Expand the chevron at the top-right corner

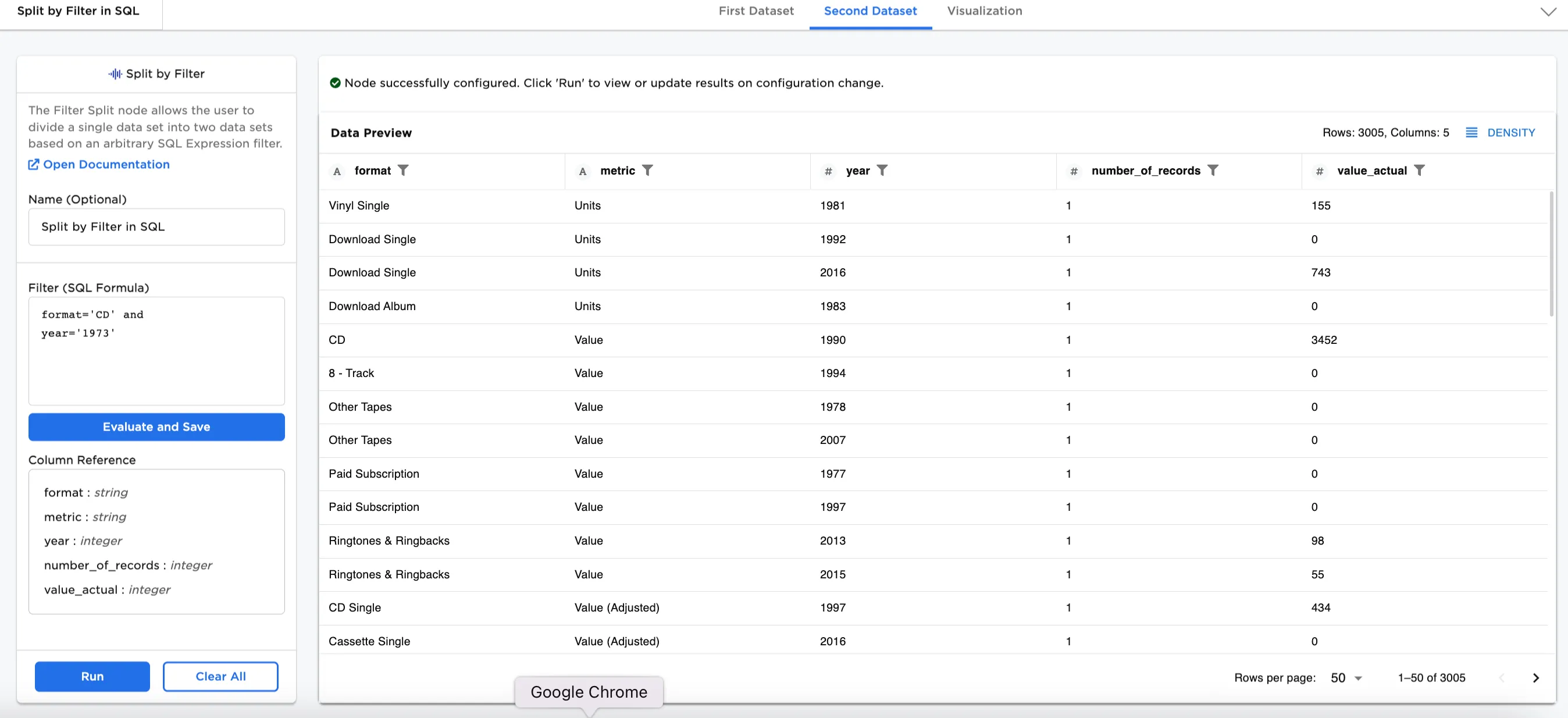[1548, 11]
